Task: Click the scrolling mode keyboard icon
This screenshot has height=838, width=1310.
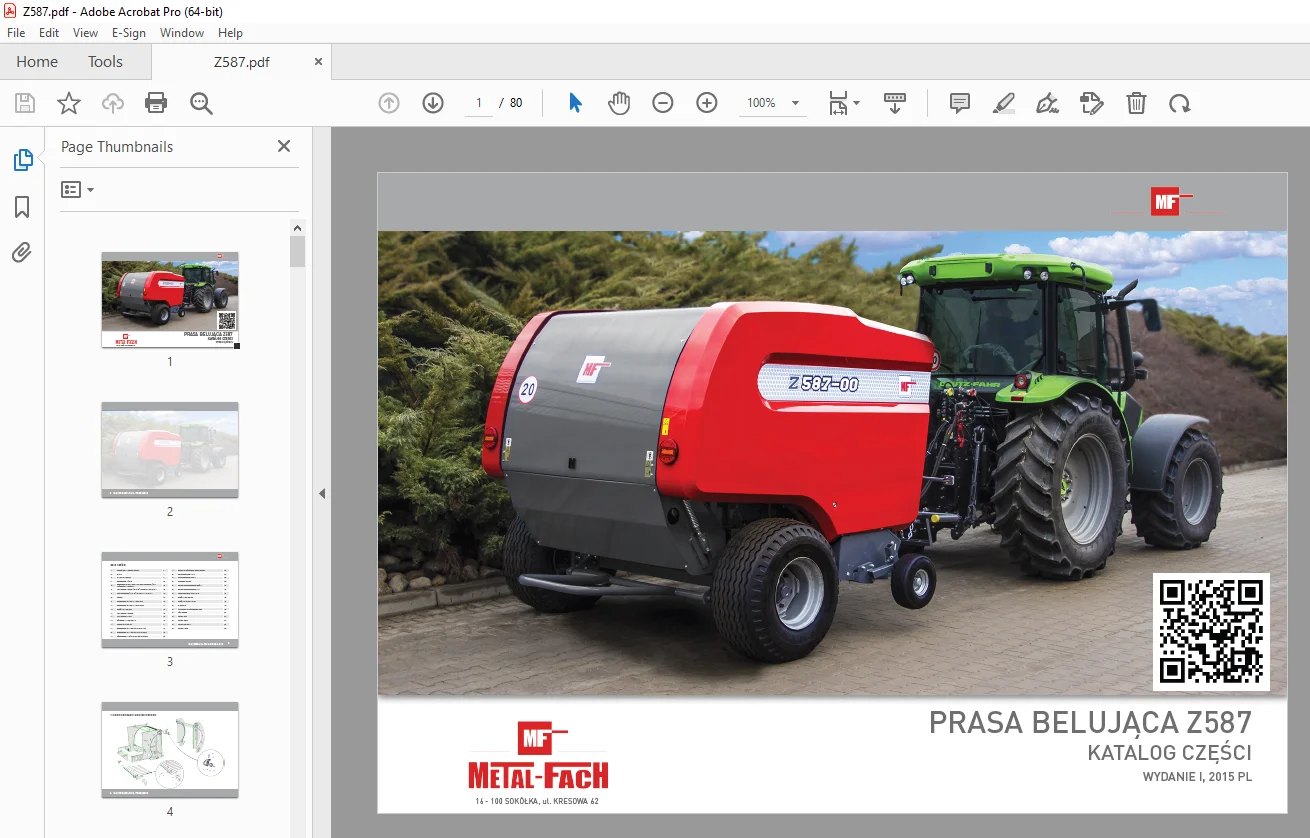Action: click(895, 103)
